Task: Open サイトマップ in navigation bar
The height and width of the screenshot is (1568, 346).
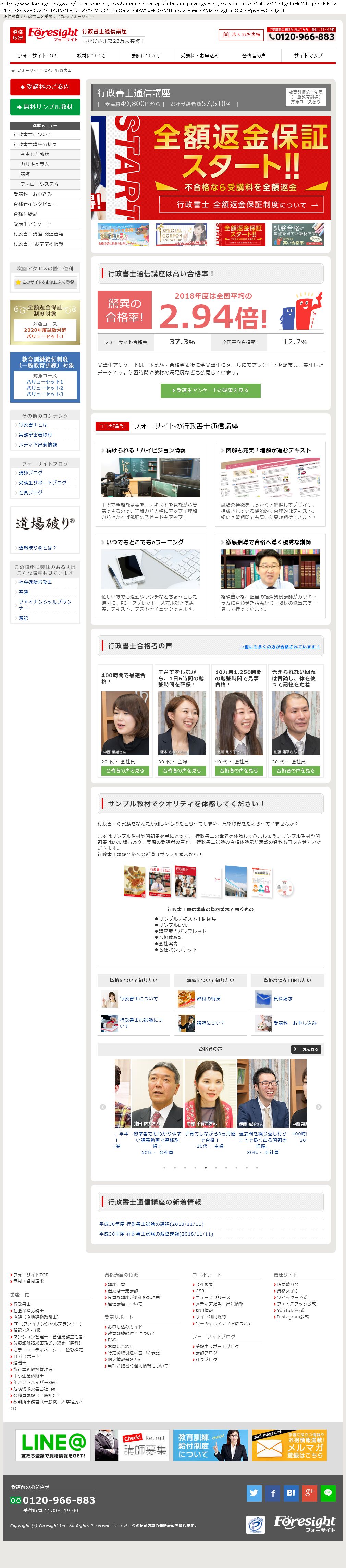Action: (308, 56)
